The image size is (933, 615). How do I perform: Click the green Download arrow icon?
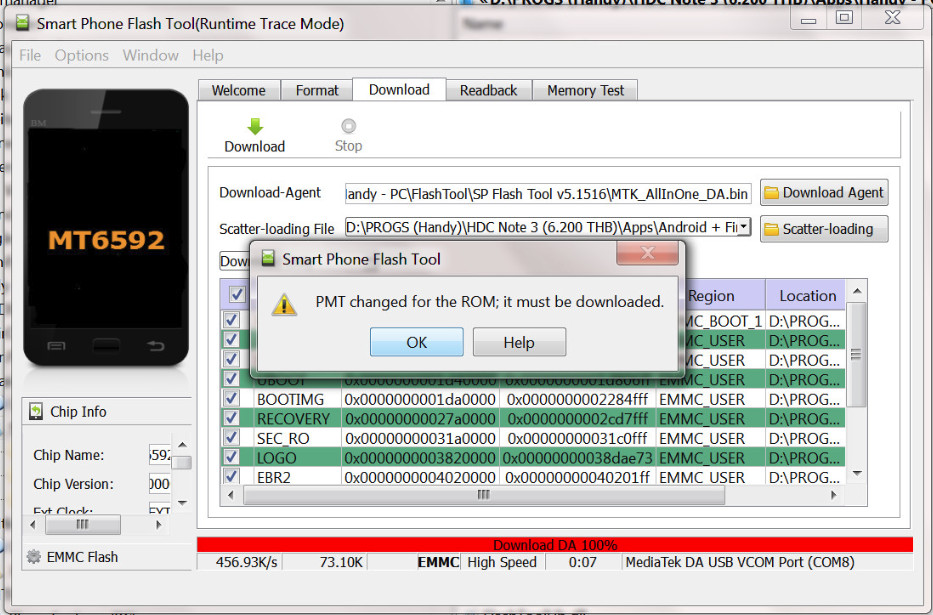[254, 127]
